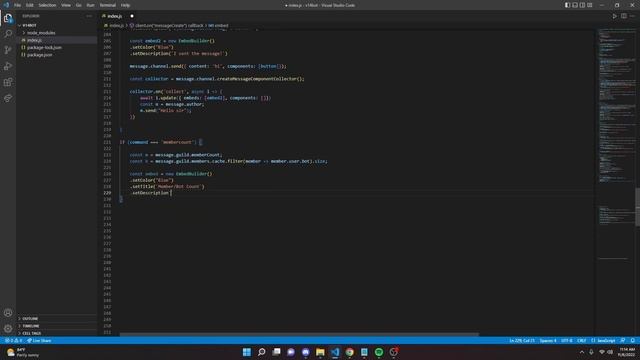Click unsaved changes dot on index.js tab
The image size is (640, 360).
coord(132,16)
